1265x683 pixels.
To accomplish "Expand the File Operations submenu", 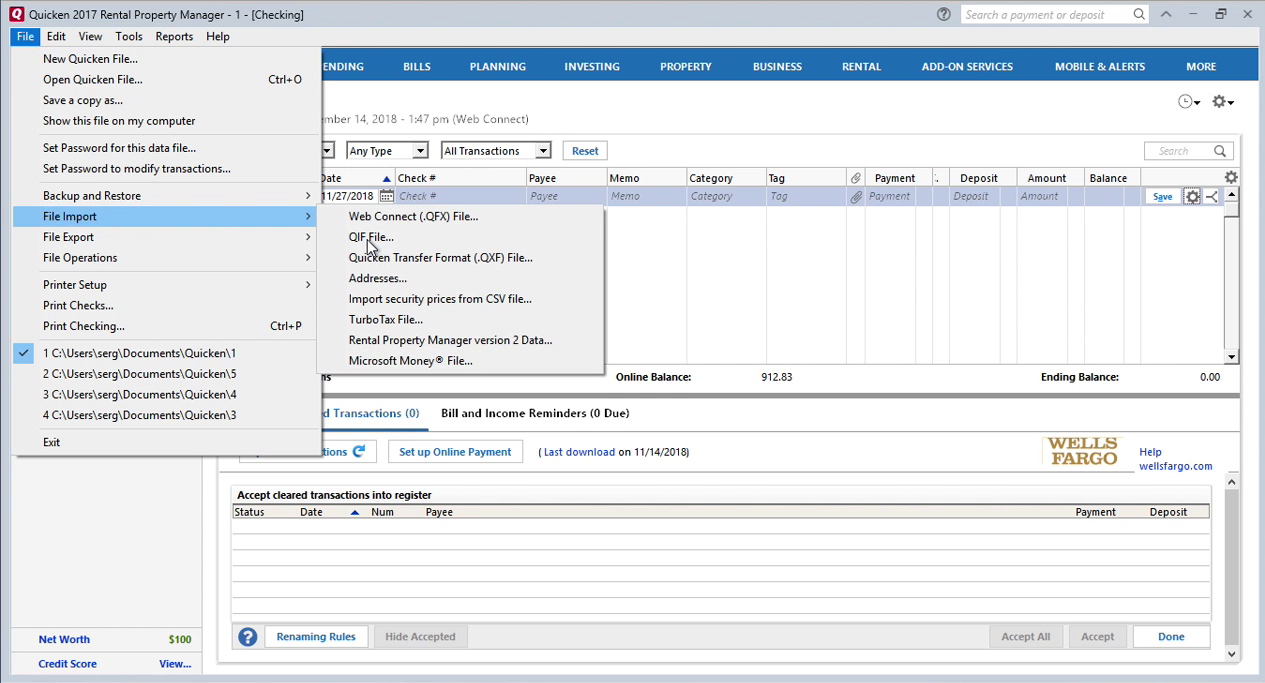I will pyautogui.click(x=166, y=258).
